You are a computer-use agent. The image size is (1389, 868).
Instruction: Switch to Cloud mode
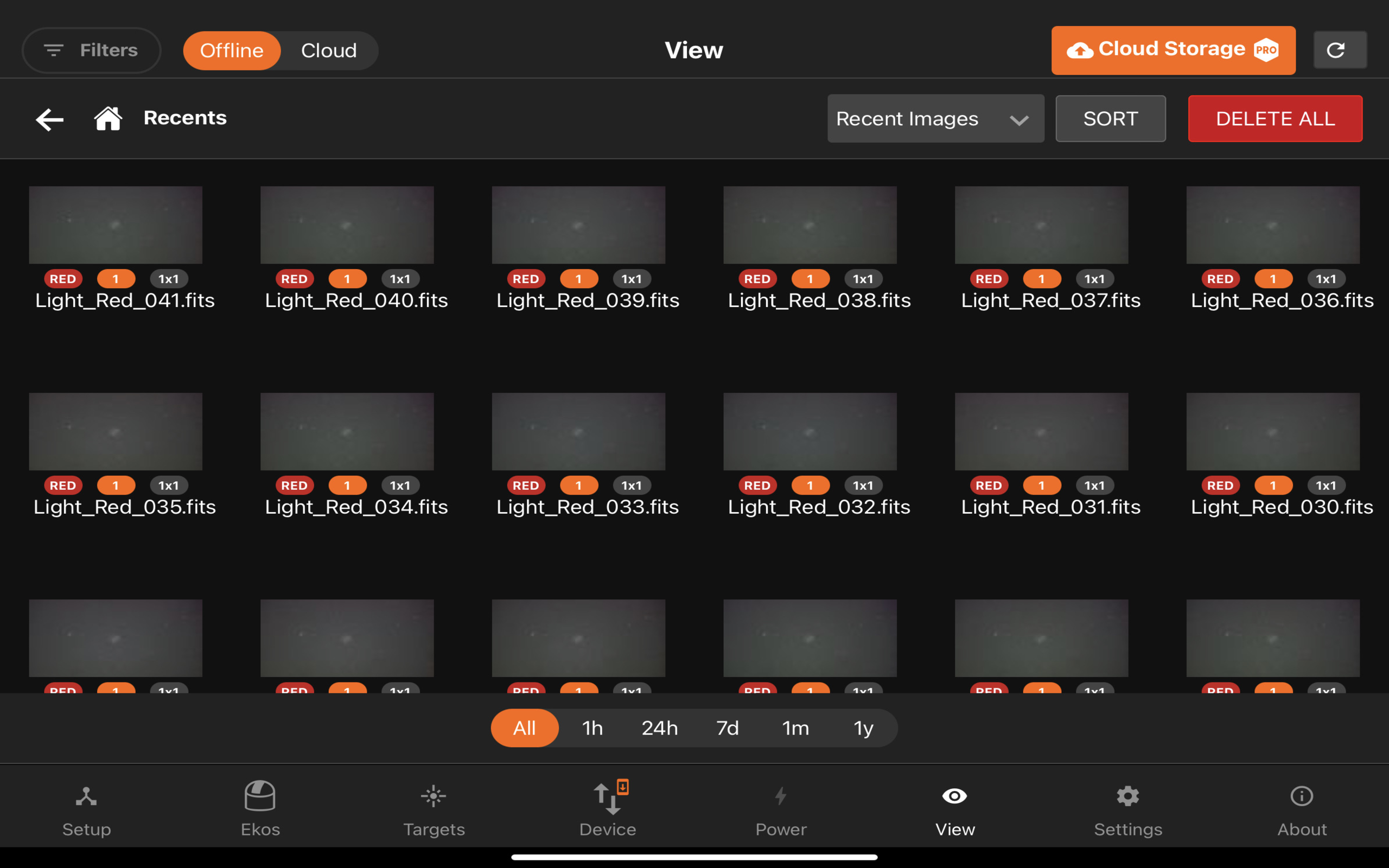[329, 50]
